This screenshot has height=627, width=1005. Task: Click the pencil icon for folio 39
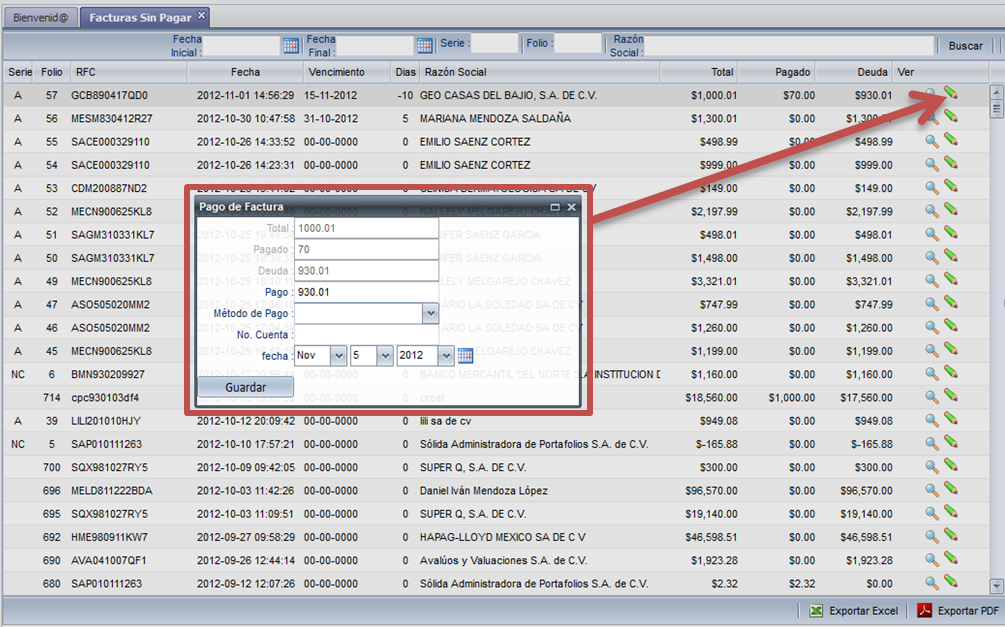(950, 420)
